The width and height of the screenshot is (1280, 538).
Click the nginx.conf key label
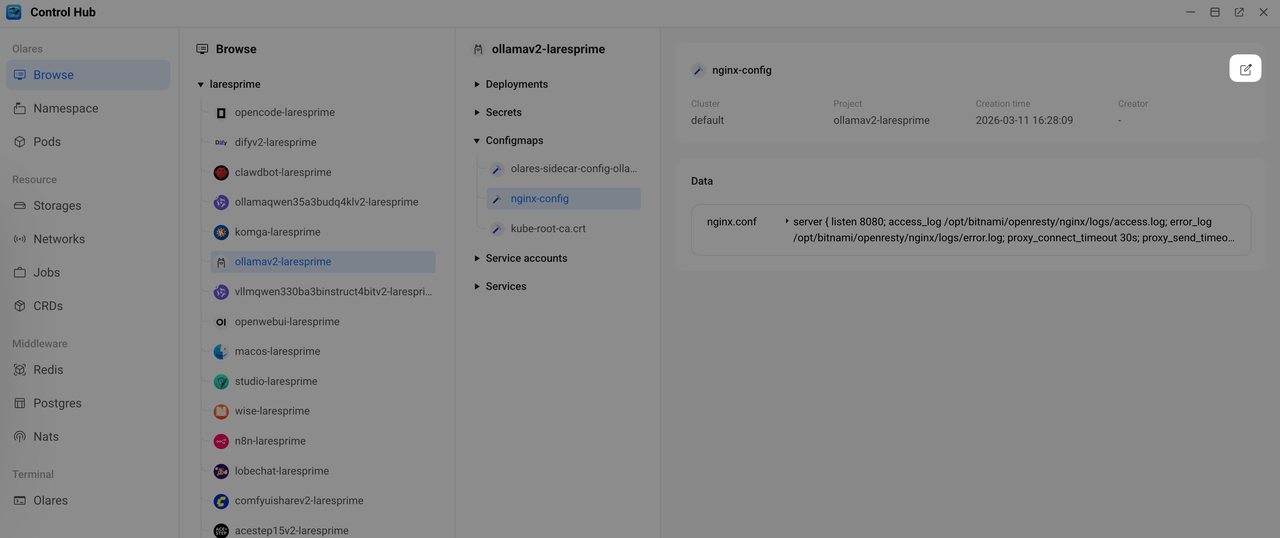732,222
